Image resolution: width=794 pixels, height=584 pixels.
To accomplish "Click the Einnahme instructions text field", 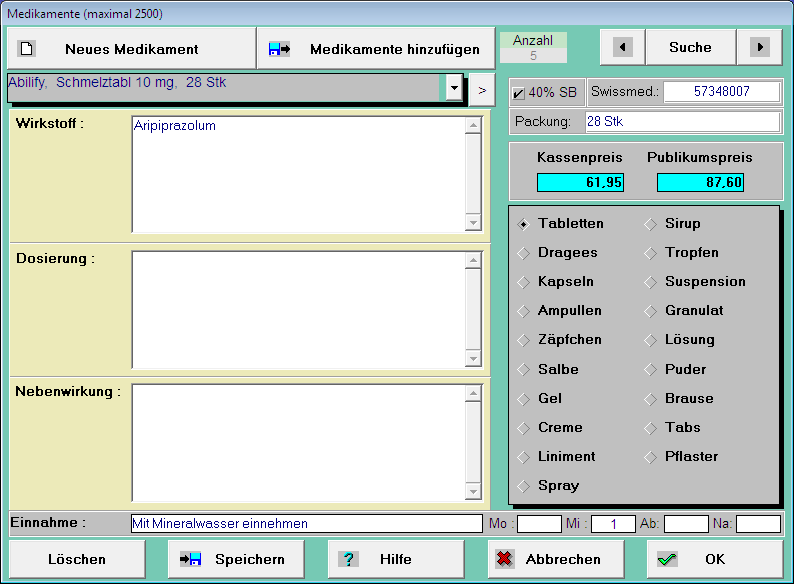I will pyautogui.click(x=306, y=523).
